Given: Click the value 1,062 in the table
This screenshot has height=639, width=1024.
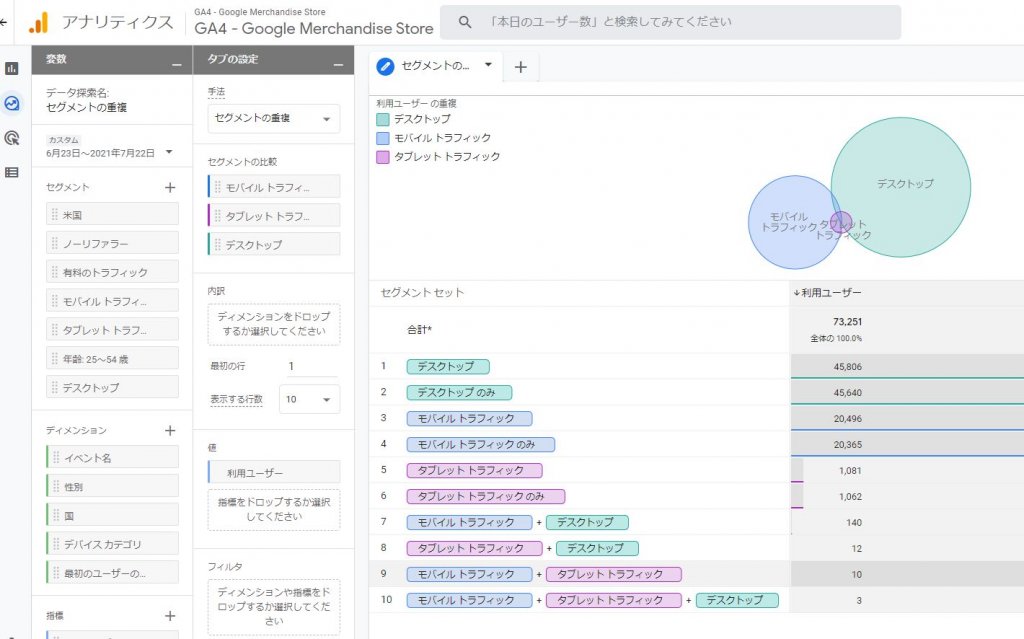Looking at the screenshot, I should click(x=850, y=497).
